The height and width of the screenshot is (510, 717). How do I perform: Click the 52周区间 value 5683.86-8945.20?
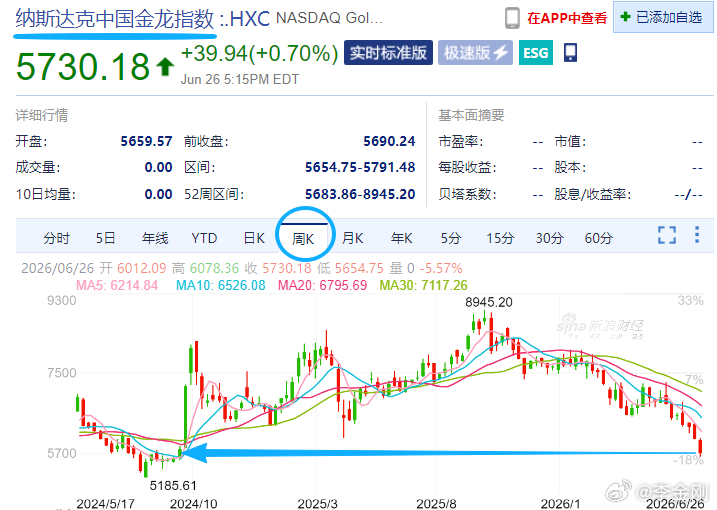click(x=360, y=194)
